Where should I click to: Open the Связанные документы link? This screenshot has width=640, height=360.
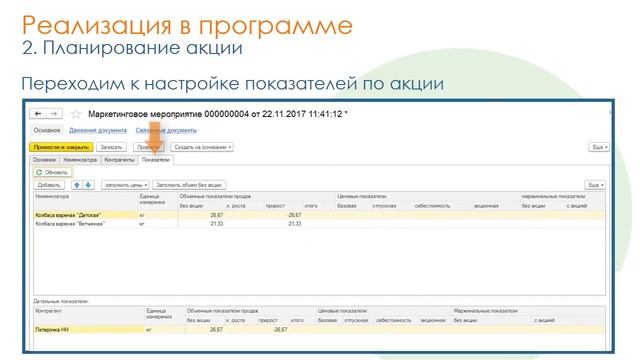166,130
